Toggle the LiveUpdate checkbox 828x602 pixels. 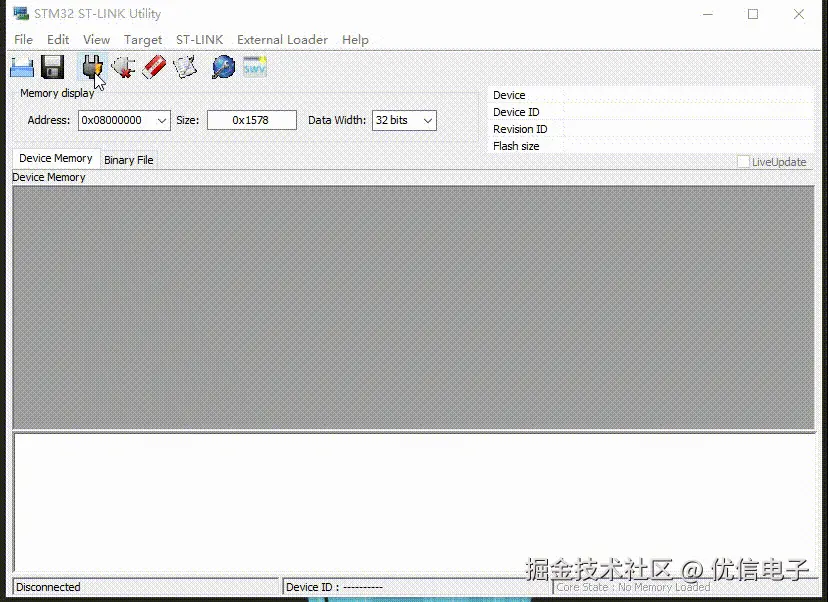coord(743,162)
